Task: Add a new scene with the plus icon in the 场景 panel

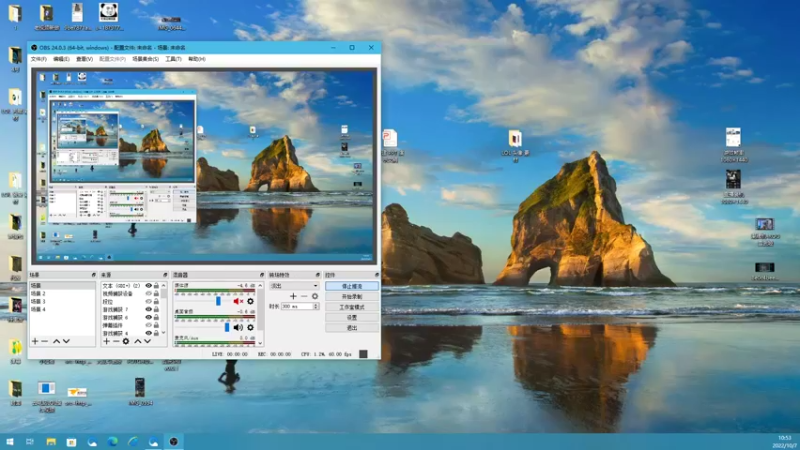Action: (35, 341)
